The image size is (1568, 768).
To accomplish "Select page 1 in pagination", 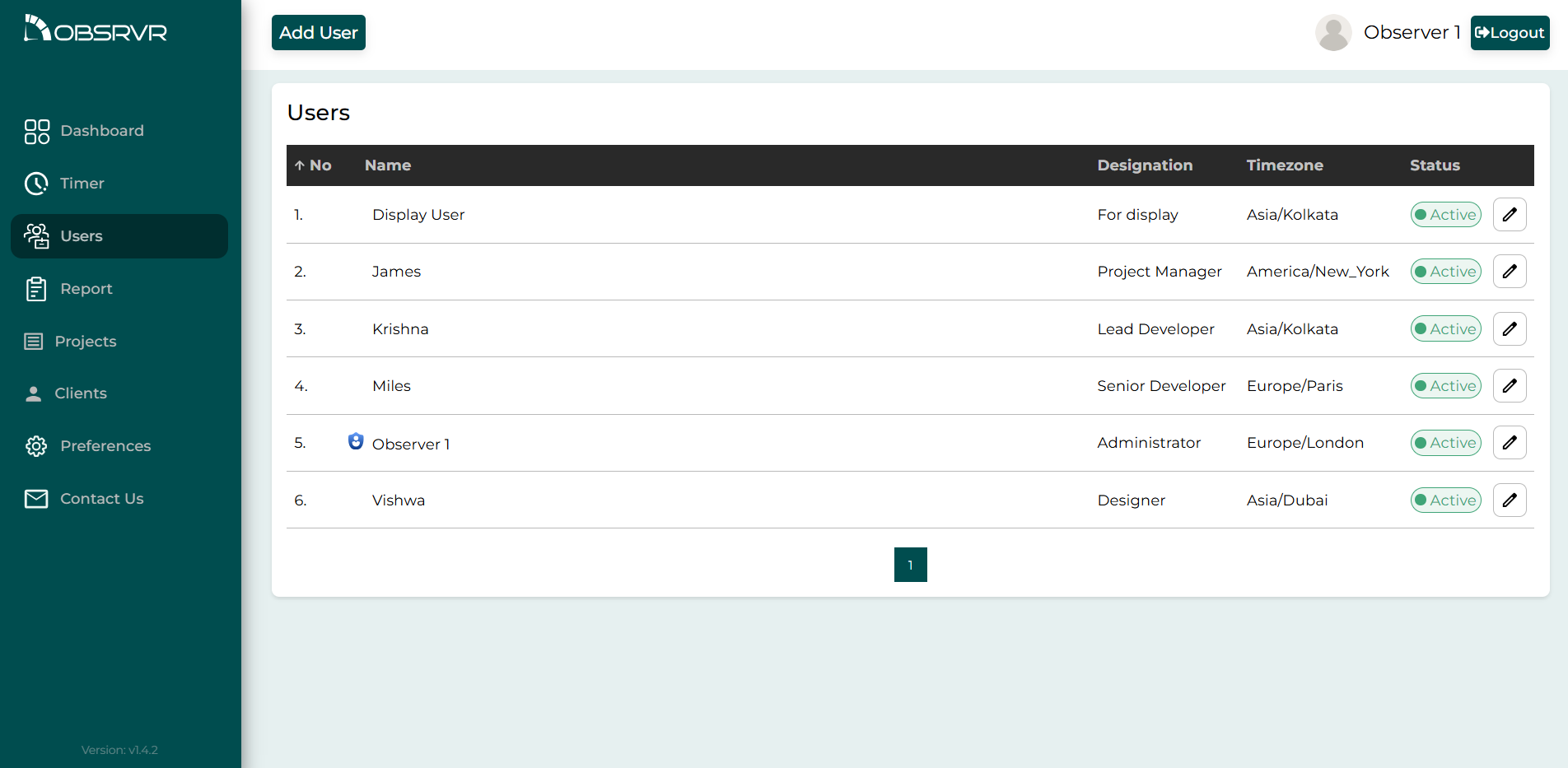I will point(910,565).
